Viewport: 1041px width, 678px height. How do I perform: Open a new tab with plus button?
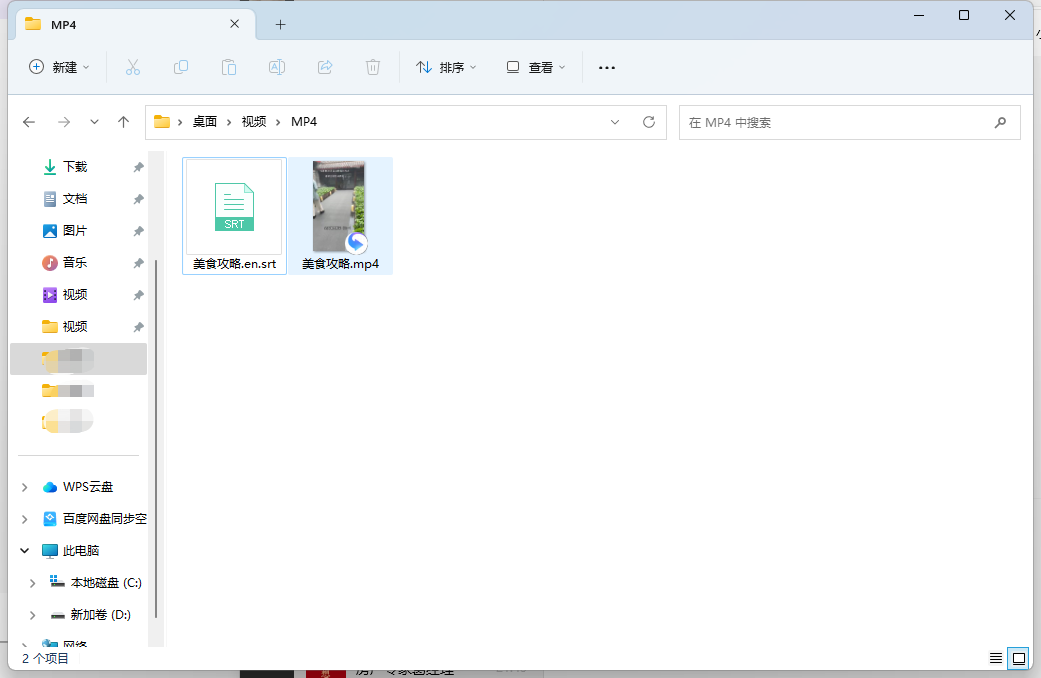click(280, 24)
